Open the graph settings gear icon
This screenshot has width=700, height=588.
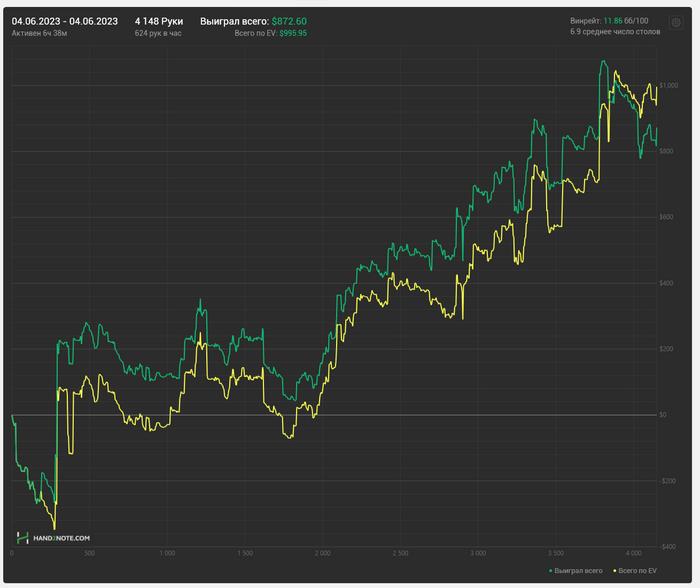pos(676,23)
